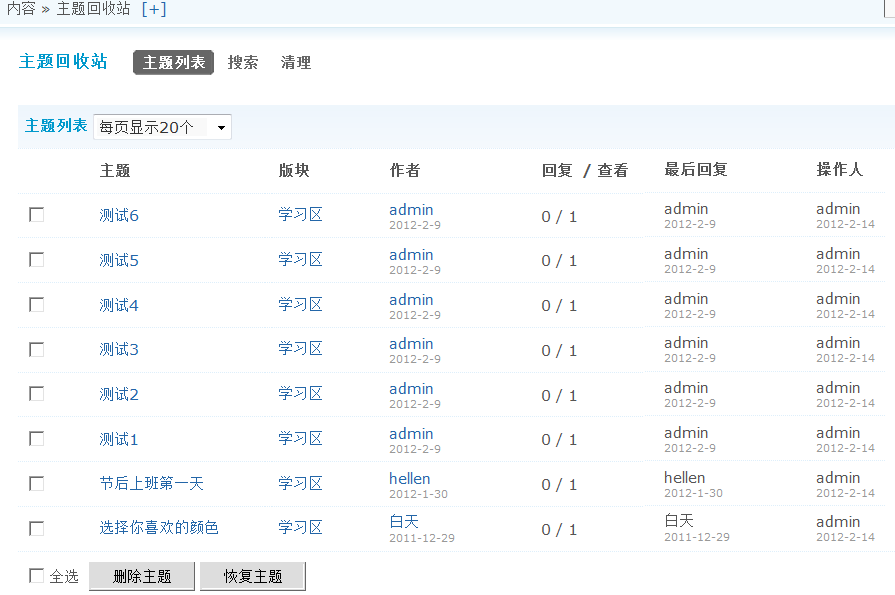This screenshot has width=895, height=595.
Task: Tick the checkbox for 测试4
Action: (x=37, y=304)
